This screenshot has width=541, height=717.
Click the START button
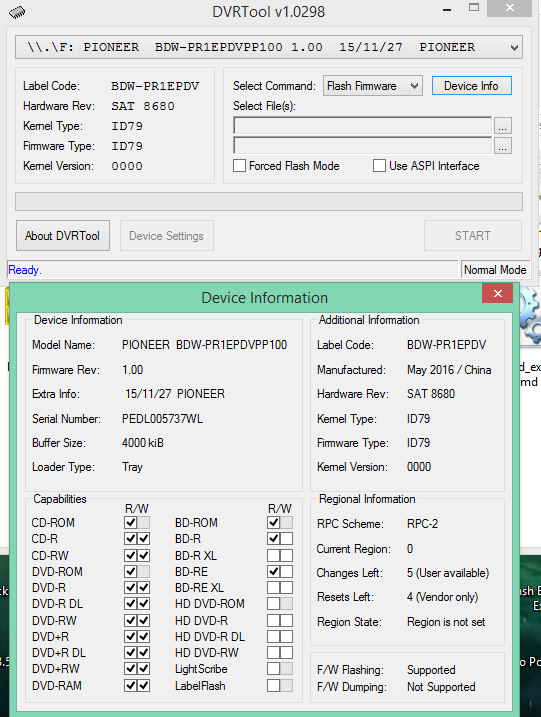click(x=473, y=236)
